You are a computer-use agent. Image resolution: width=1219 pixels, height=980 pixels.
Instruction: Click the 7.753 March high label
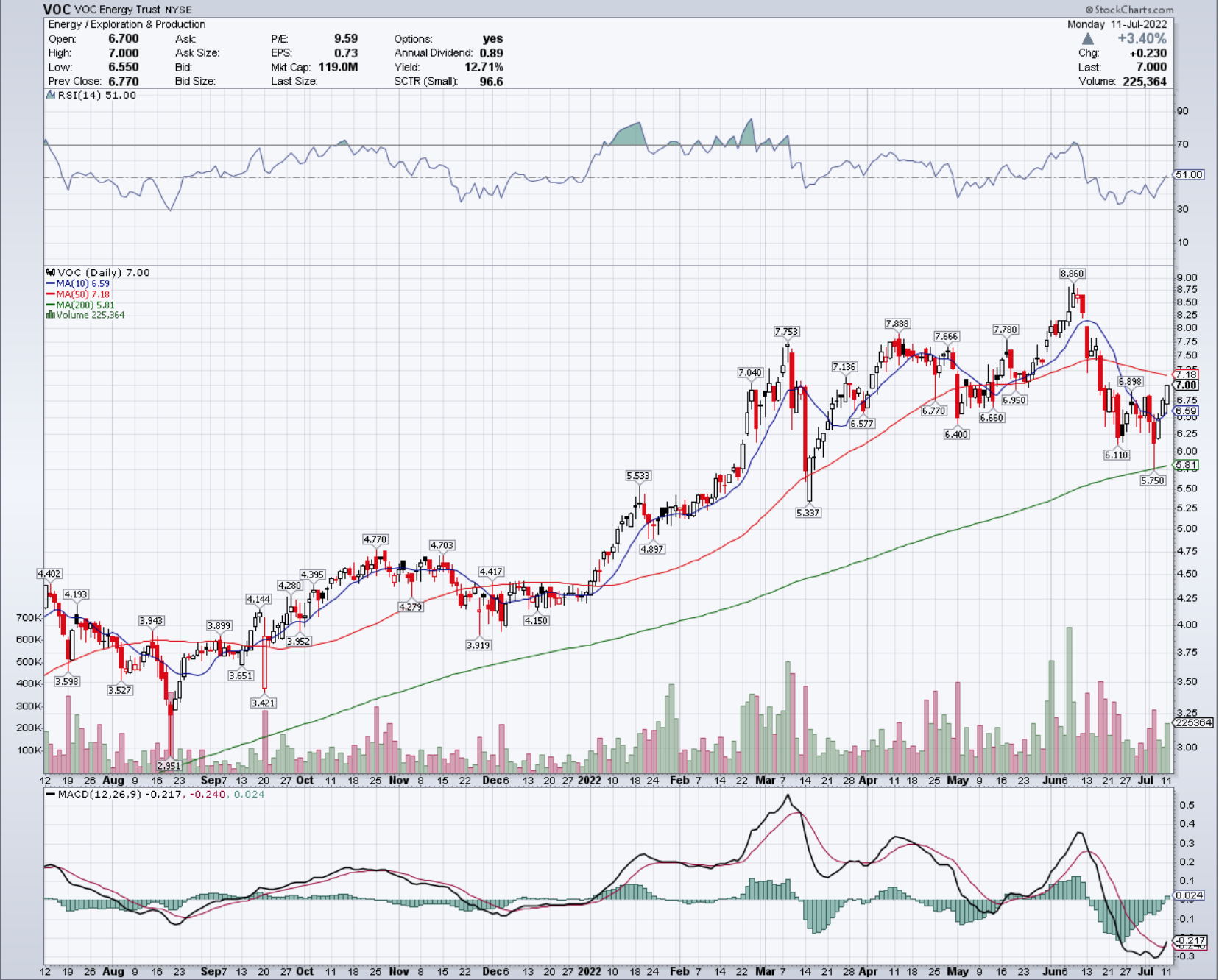(786, 332)
